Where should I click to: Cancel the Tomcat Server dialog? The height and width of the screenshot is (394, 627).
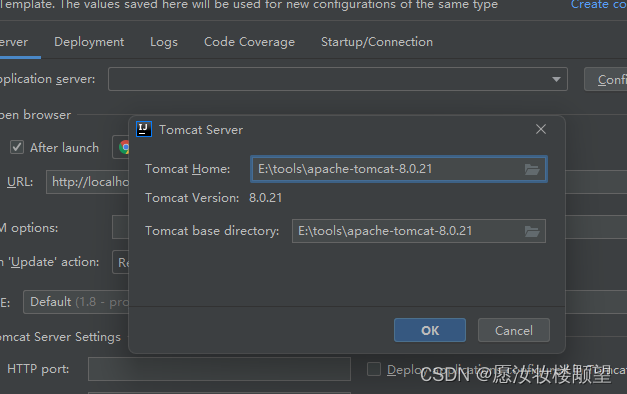(x=514, y=330)
